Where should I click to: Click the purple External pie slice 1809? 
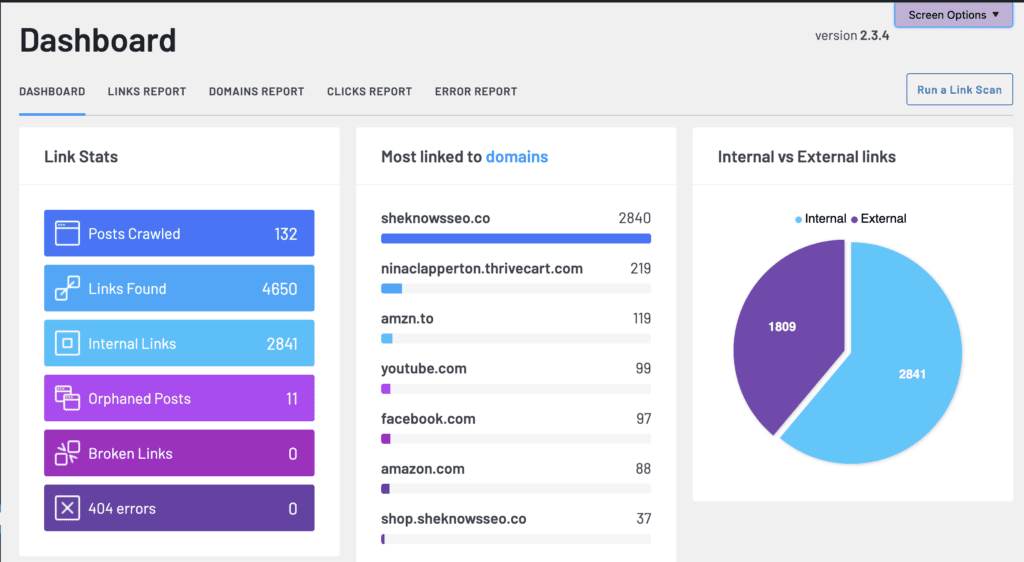[x=784, y=326]
